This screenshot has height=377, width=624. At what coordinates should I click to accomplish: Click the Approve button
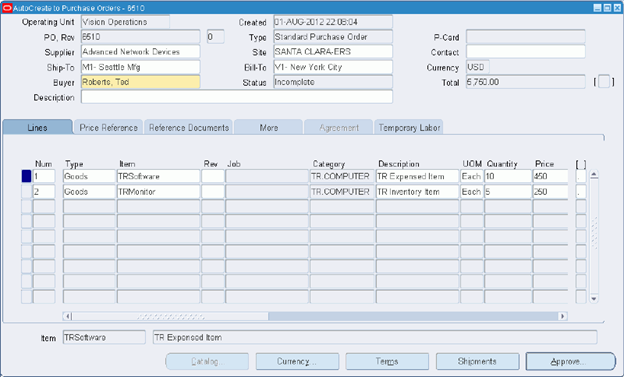coord(571,361)
